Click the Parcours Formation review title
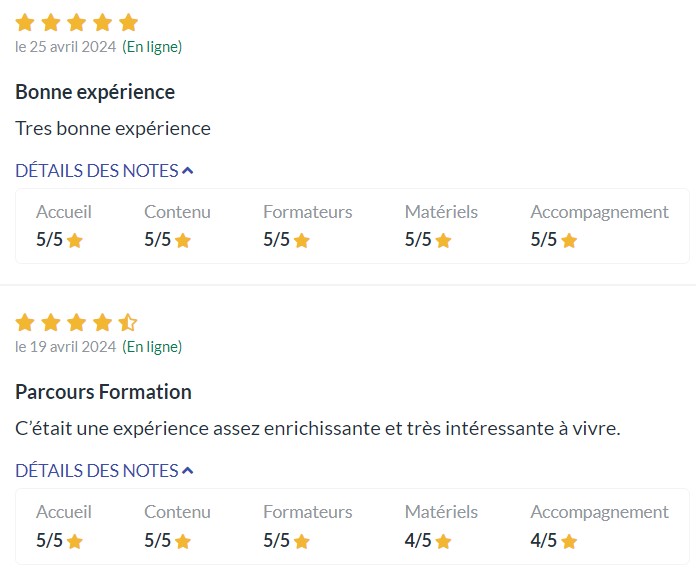696x576 pixels. tap(103, 392)
